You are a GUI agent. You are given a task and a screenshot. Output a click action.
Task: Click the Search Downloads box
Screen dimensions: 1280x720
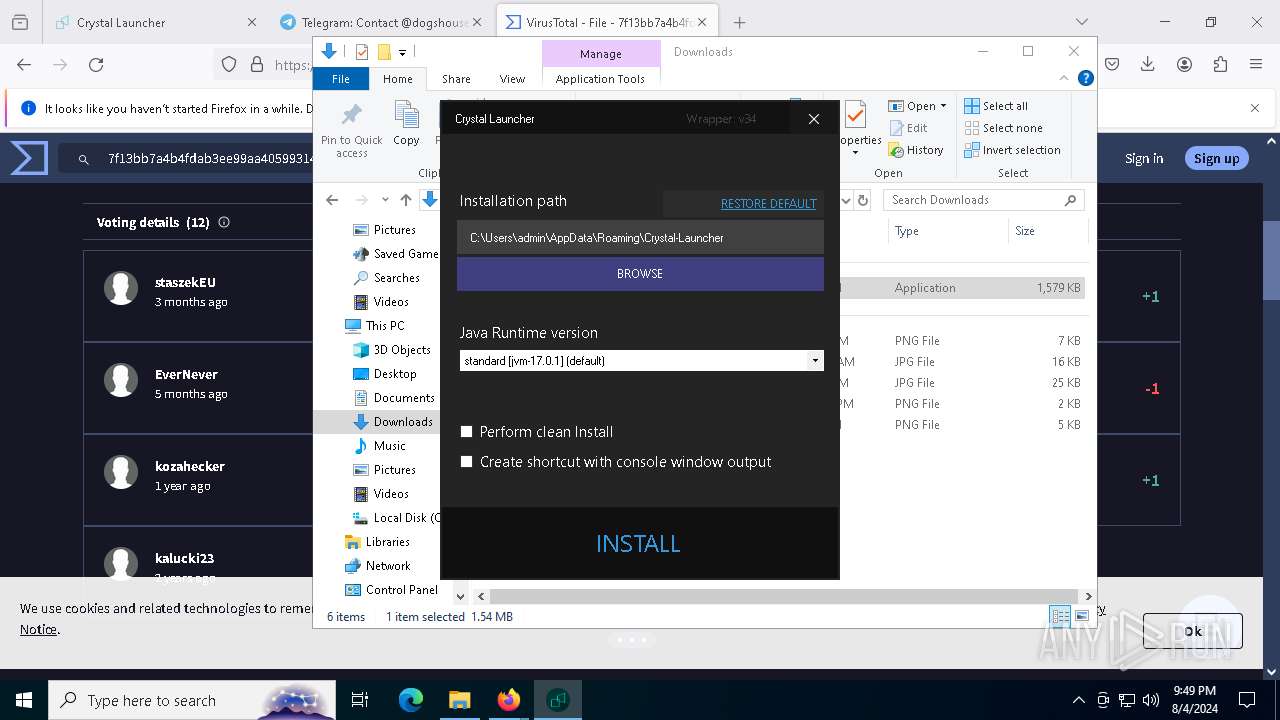click(x=984, y=200)
